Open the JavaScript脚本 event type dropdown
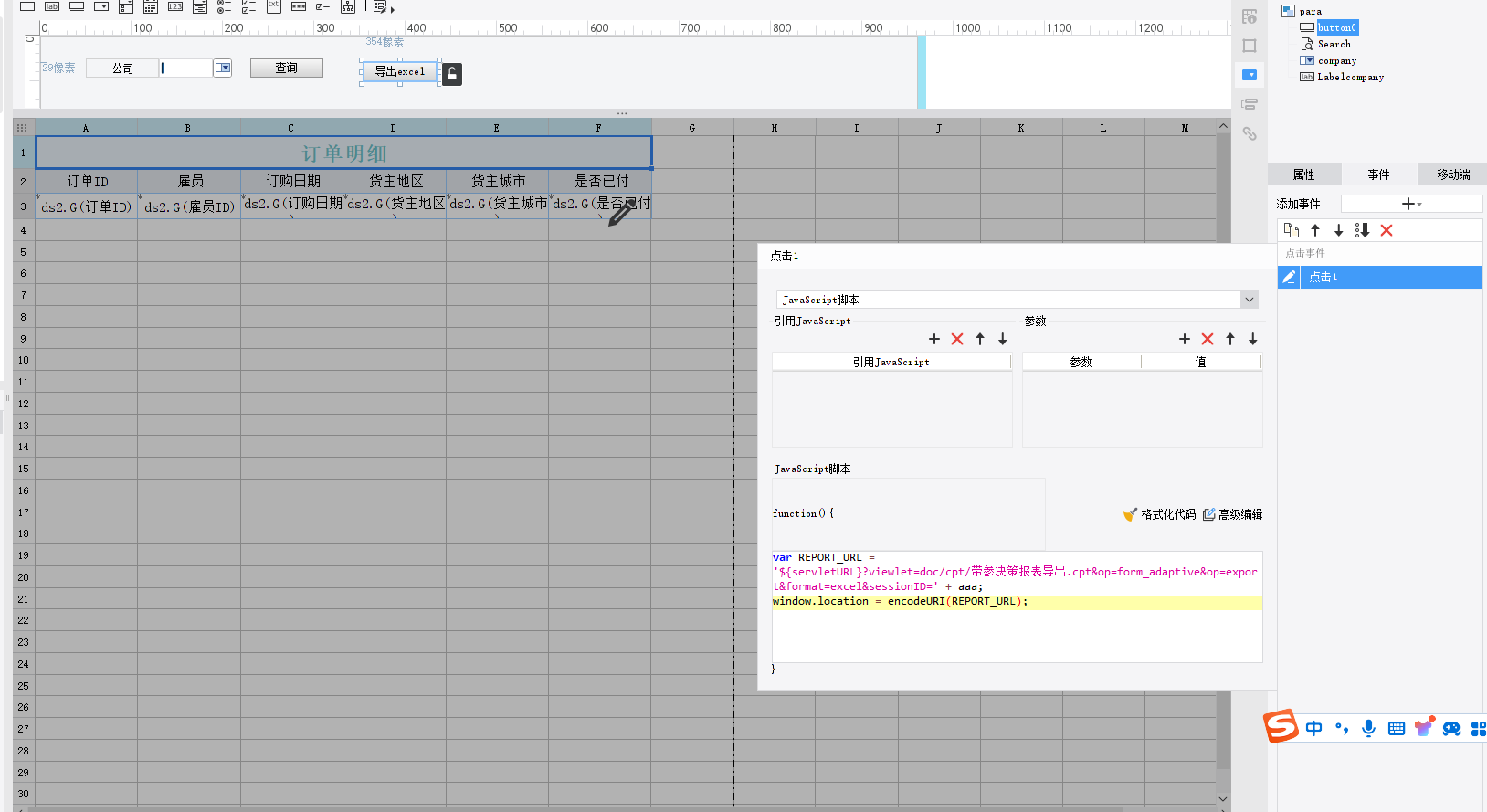The width and height of the screenshot is (1487, 812). click(1250, 300)
